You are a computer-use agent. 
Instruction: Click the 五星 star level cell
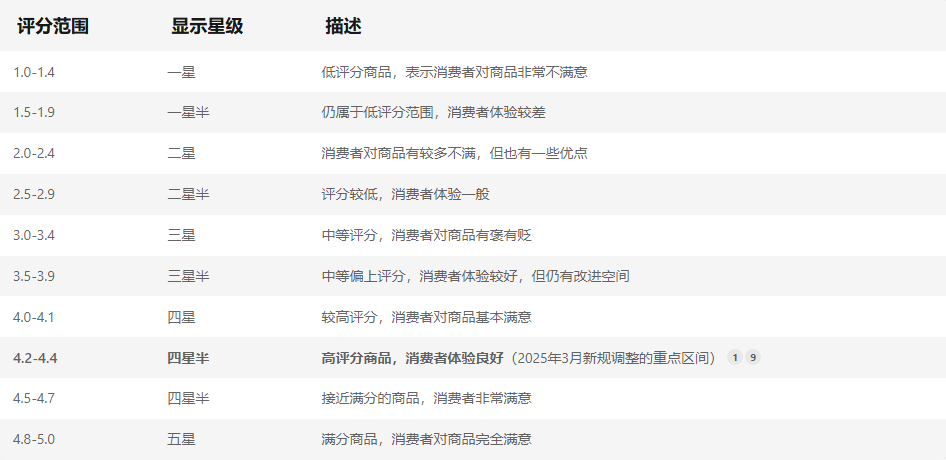(x=181, y=439)
